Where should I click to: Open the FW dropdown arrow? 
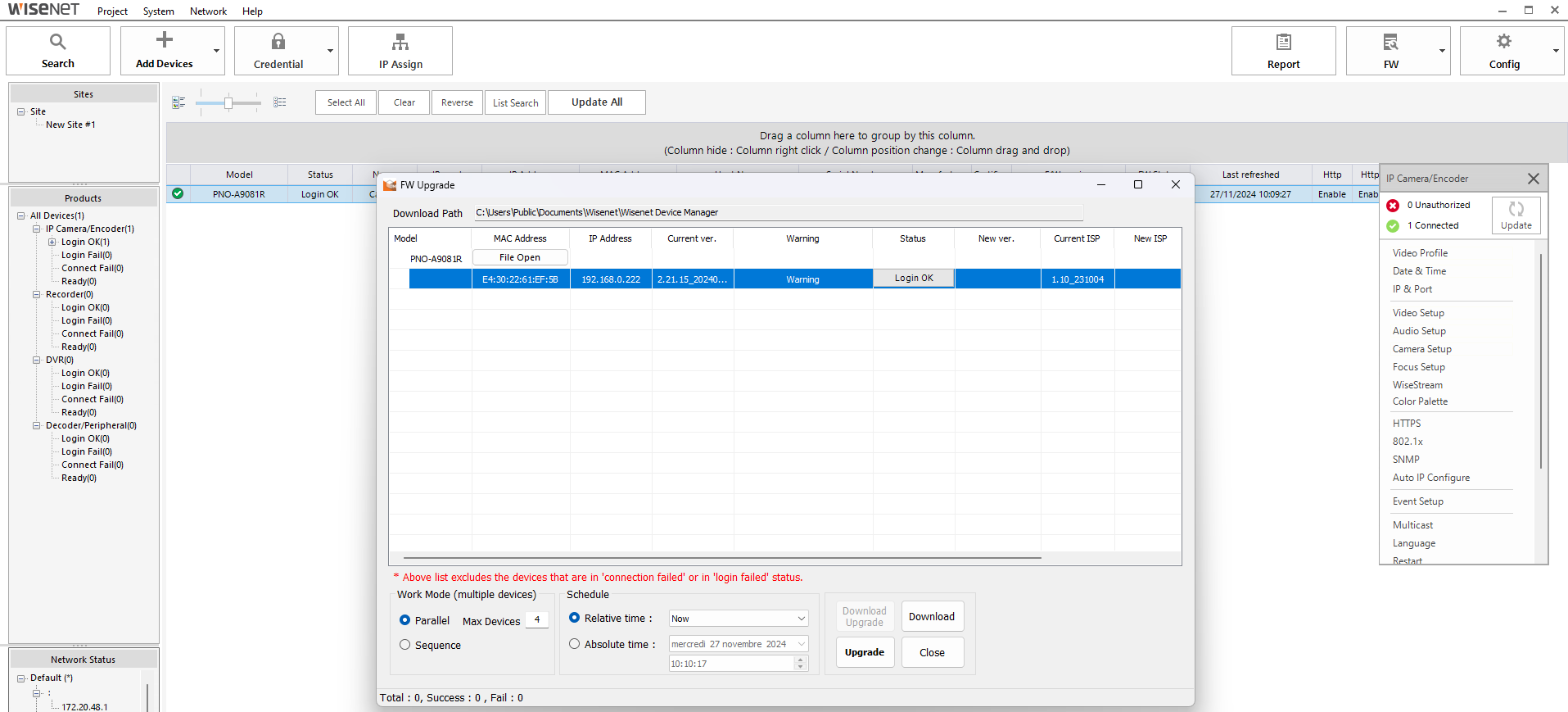[x=1442, y=51]
